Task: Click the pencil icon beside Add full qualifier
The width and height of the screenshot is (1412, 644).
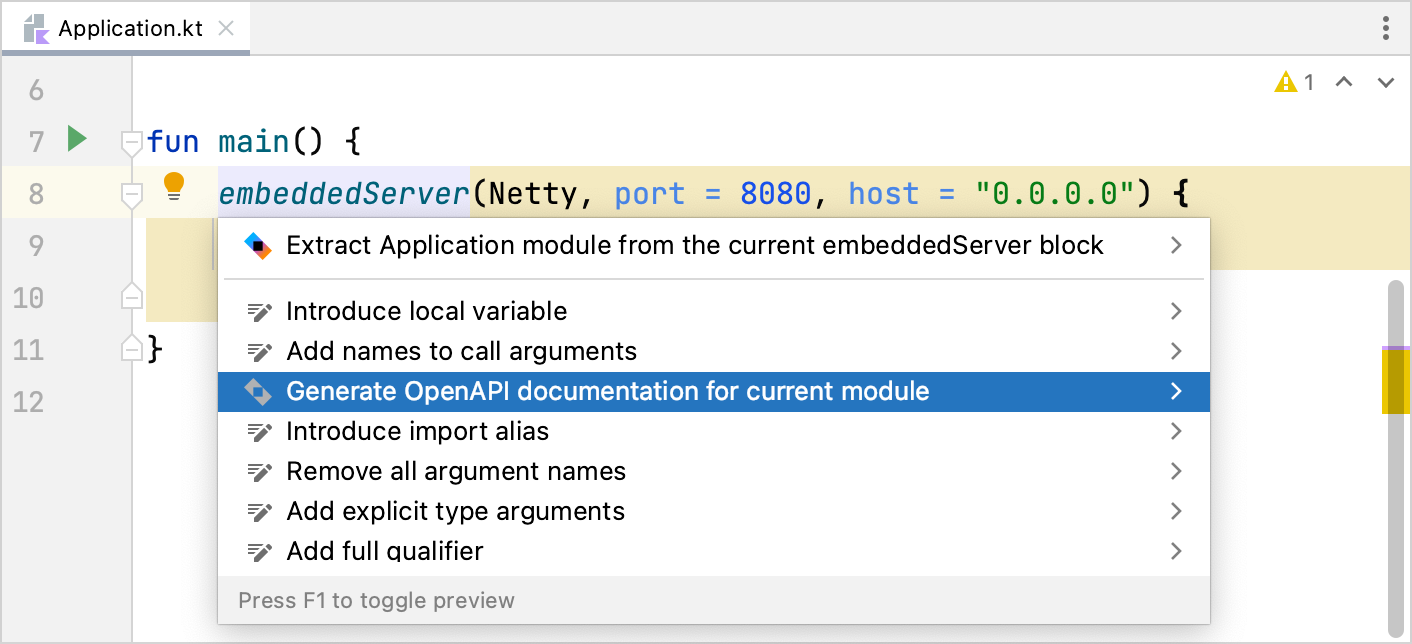Action: pyautogui.click(x=260, y=551)
